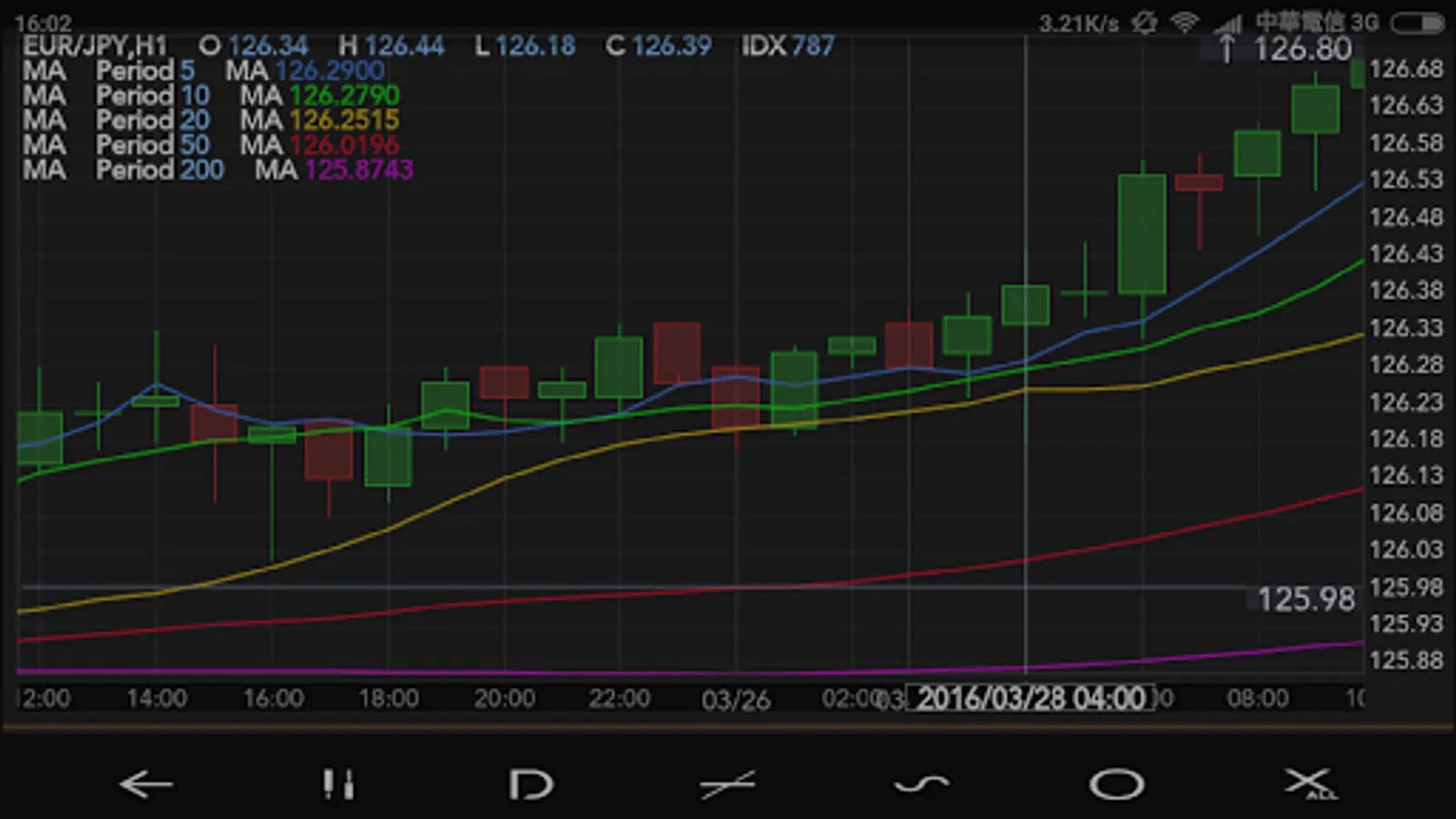Open the wave-shaped indicator icon
1456x819 pixels.
pos(921,784)
